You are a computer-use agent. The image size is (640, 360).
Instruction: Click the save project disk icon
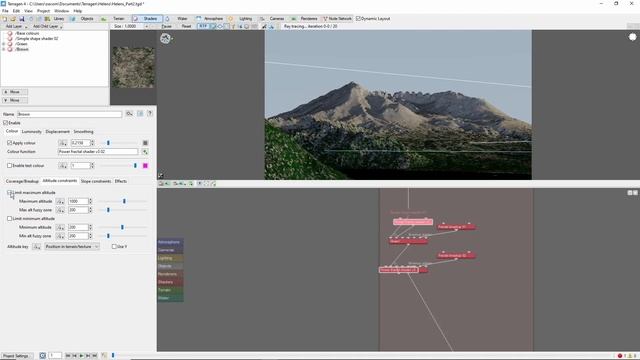(22, 19)
